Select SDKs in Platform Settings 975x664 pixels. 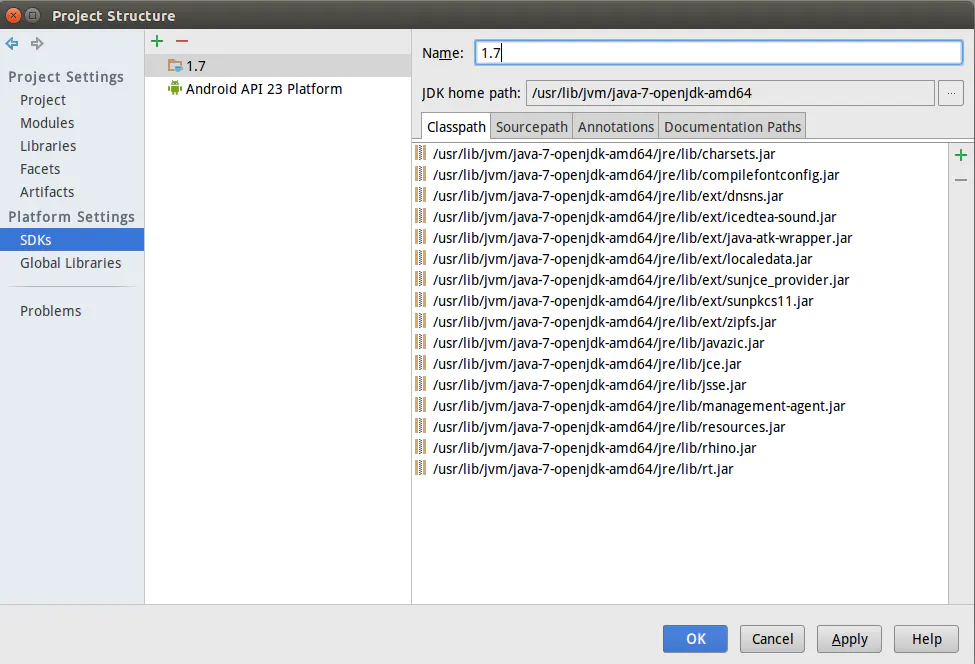click(72, 239)
